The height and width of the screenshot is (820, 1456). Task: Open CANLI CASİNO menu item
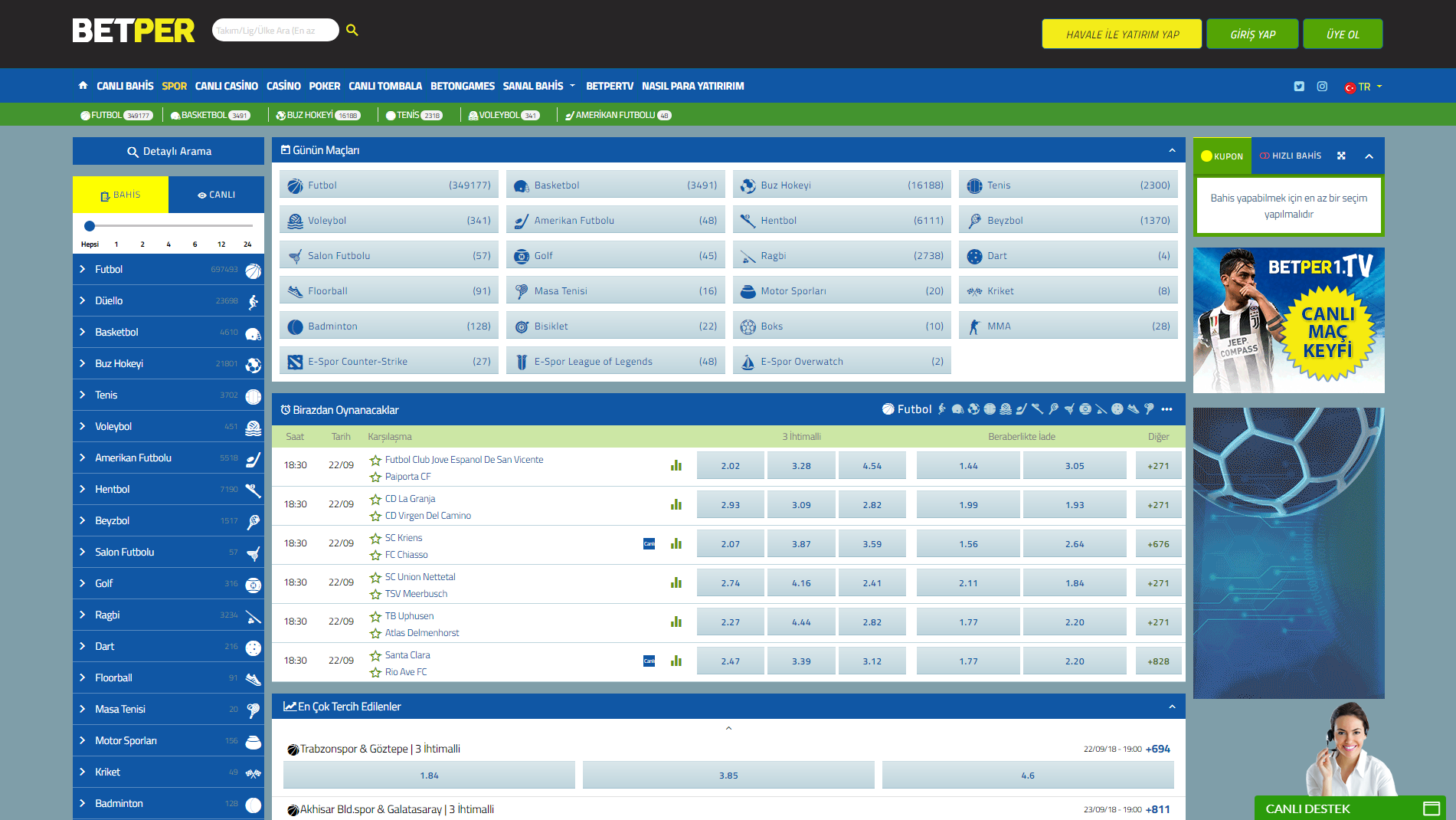click(x=226, y=86)
